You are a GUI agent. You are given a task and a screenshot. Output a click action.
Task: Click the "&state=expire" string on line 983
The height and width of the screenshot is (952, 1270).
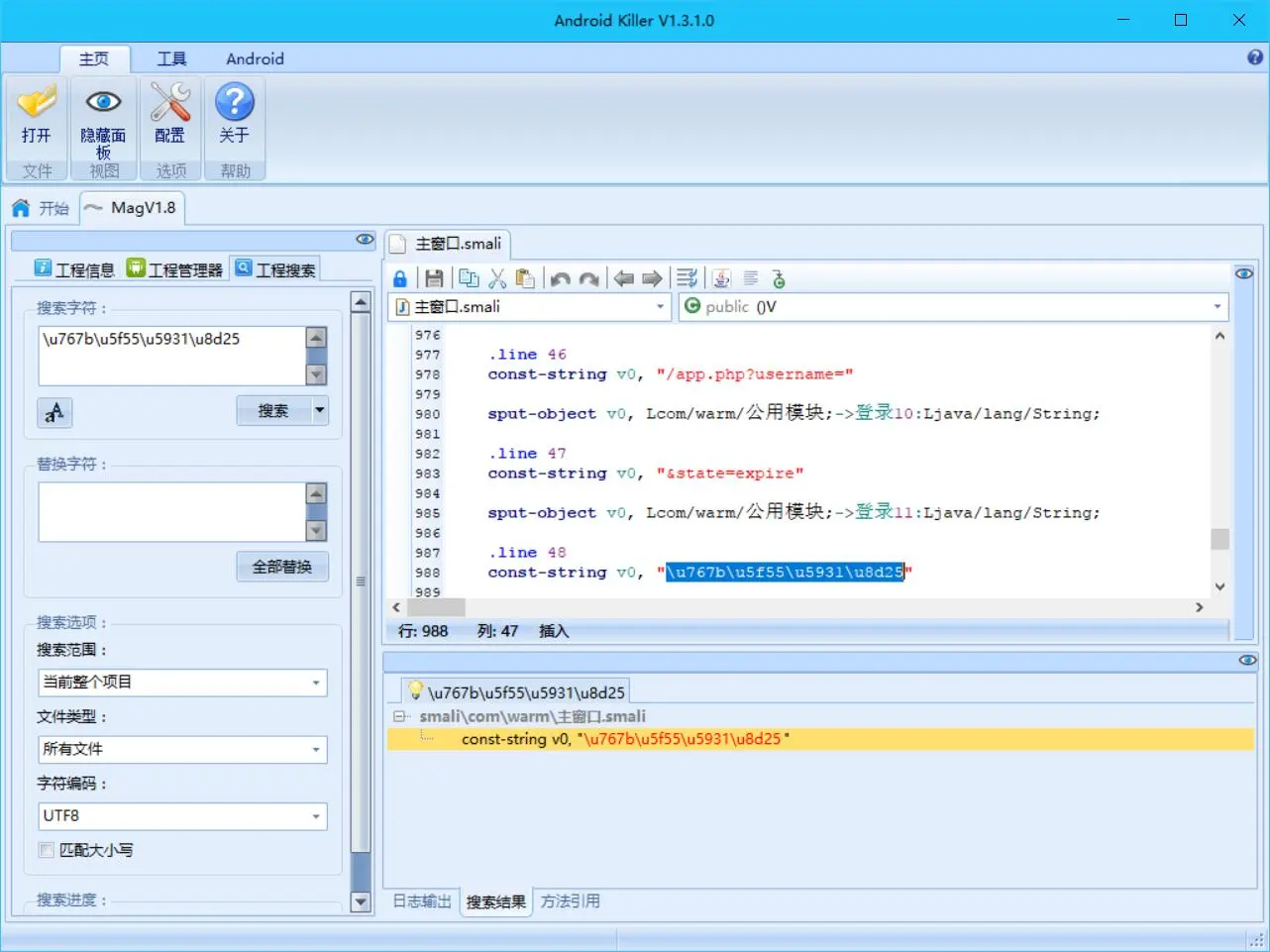[730, 474]
